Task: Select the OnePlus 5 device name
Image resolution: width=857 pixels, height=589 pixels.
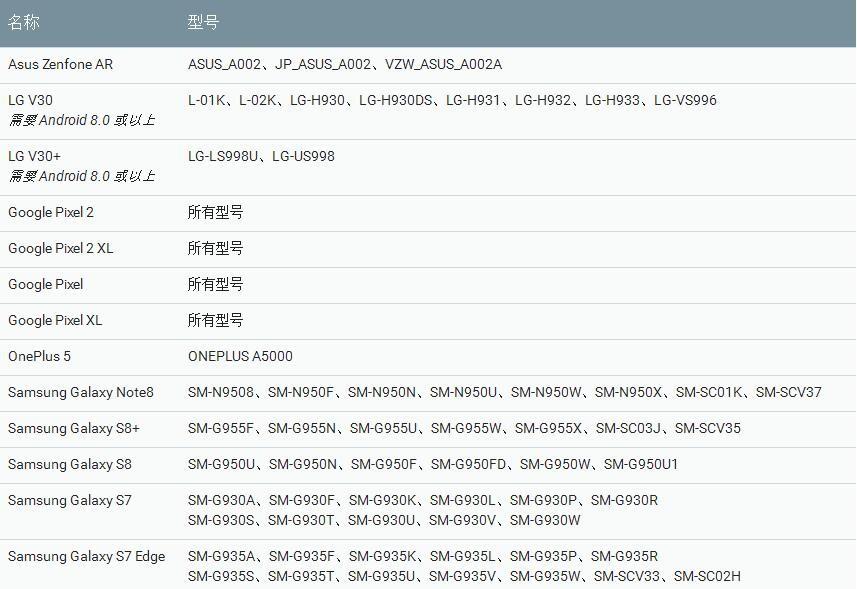Action: coord(37,356)
